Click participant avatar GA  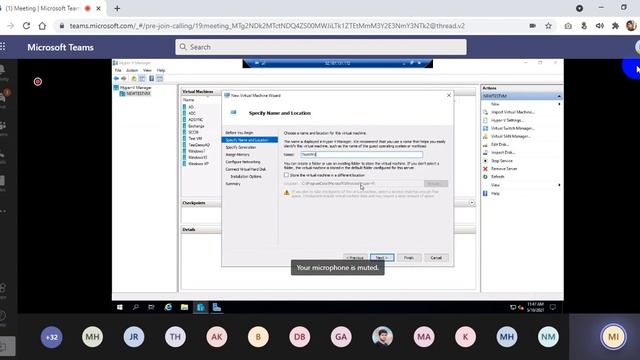(x=341, y=337)
